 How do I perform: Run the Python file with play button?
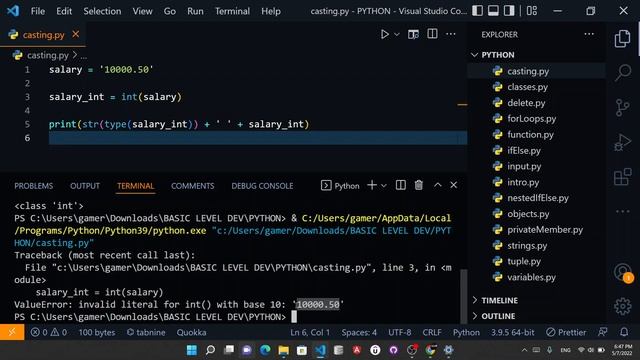384,34
